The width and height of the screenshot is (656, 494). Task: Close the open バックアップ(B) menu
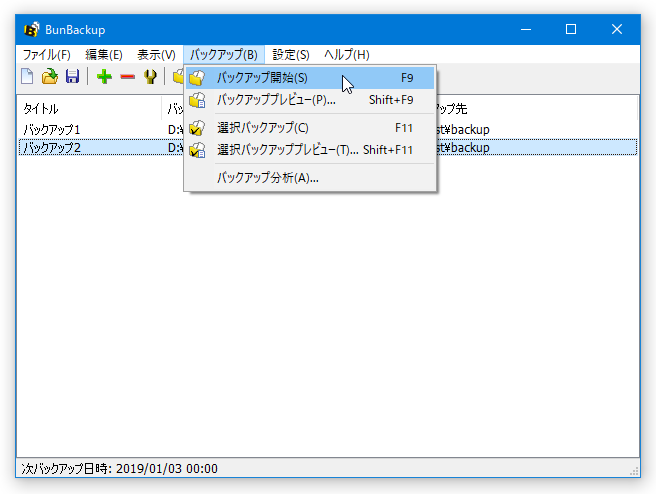click(224, 55)
